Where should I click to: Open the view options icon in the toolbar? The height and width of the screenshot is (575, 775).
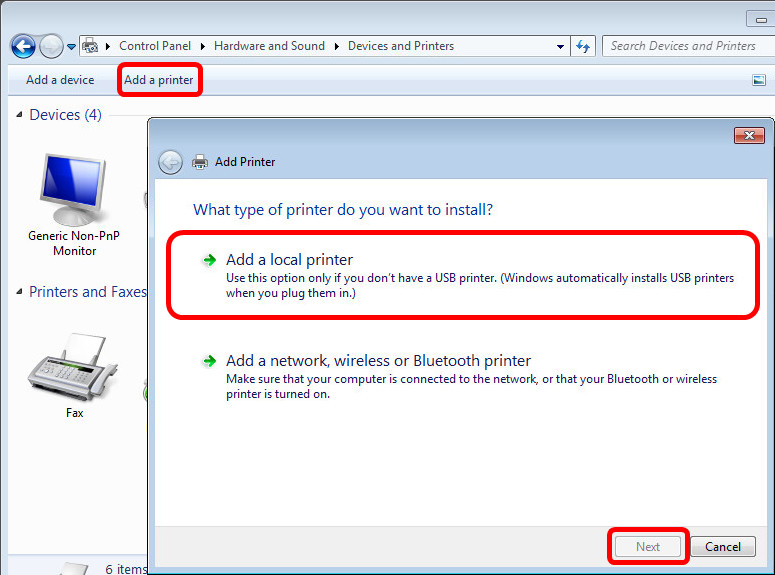758,80
